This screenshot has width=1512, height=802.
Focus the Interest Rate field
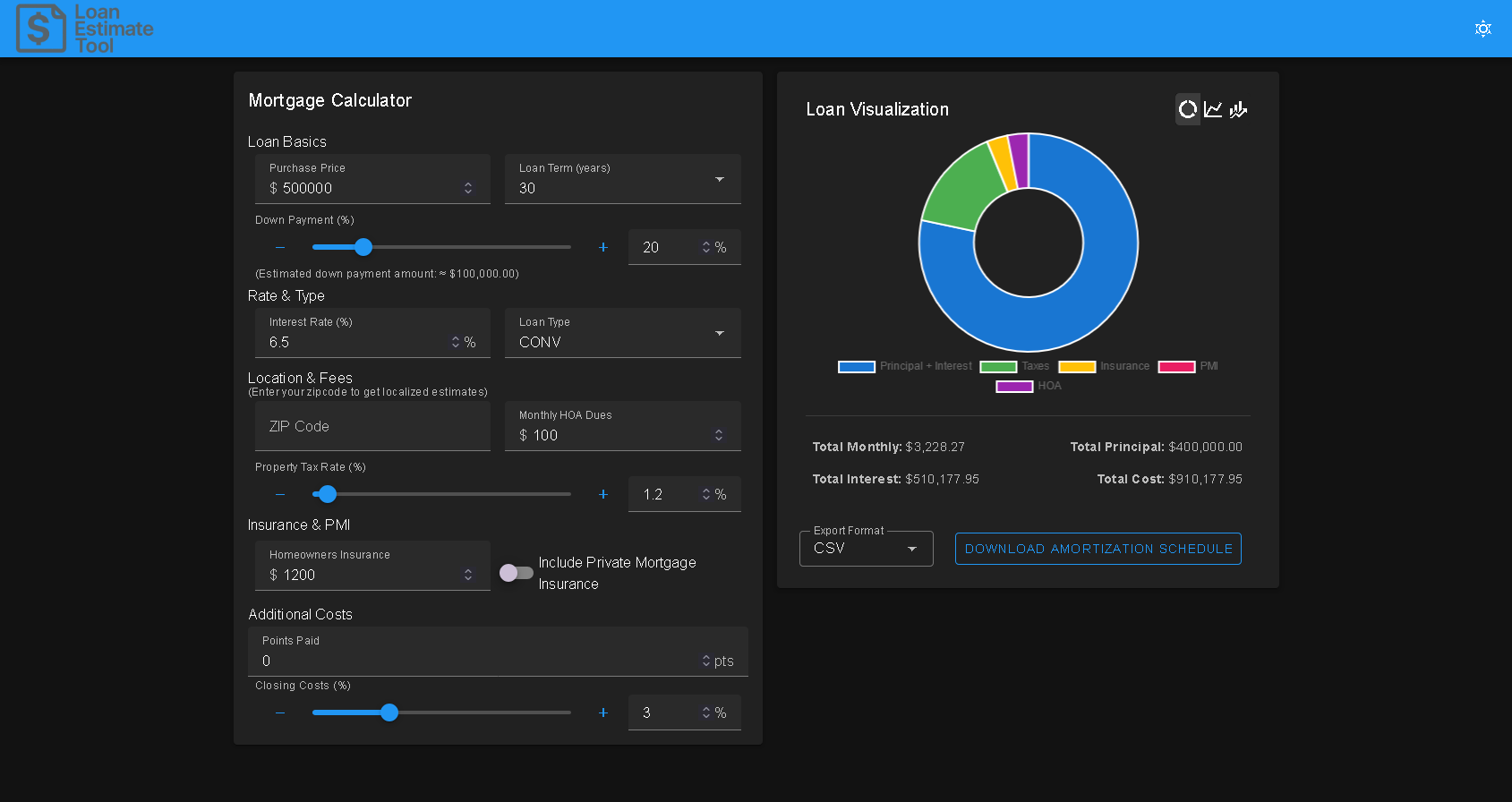[358, 342]
